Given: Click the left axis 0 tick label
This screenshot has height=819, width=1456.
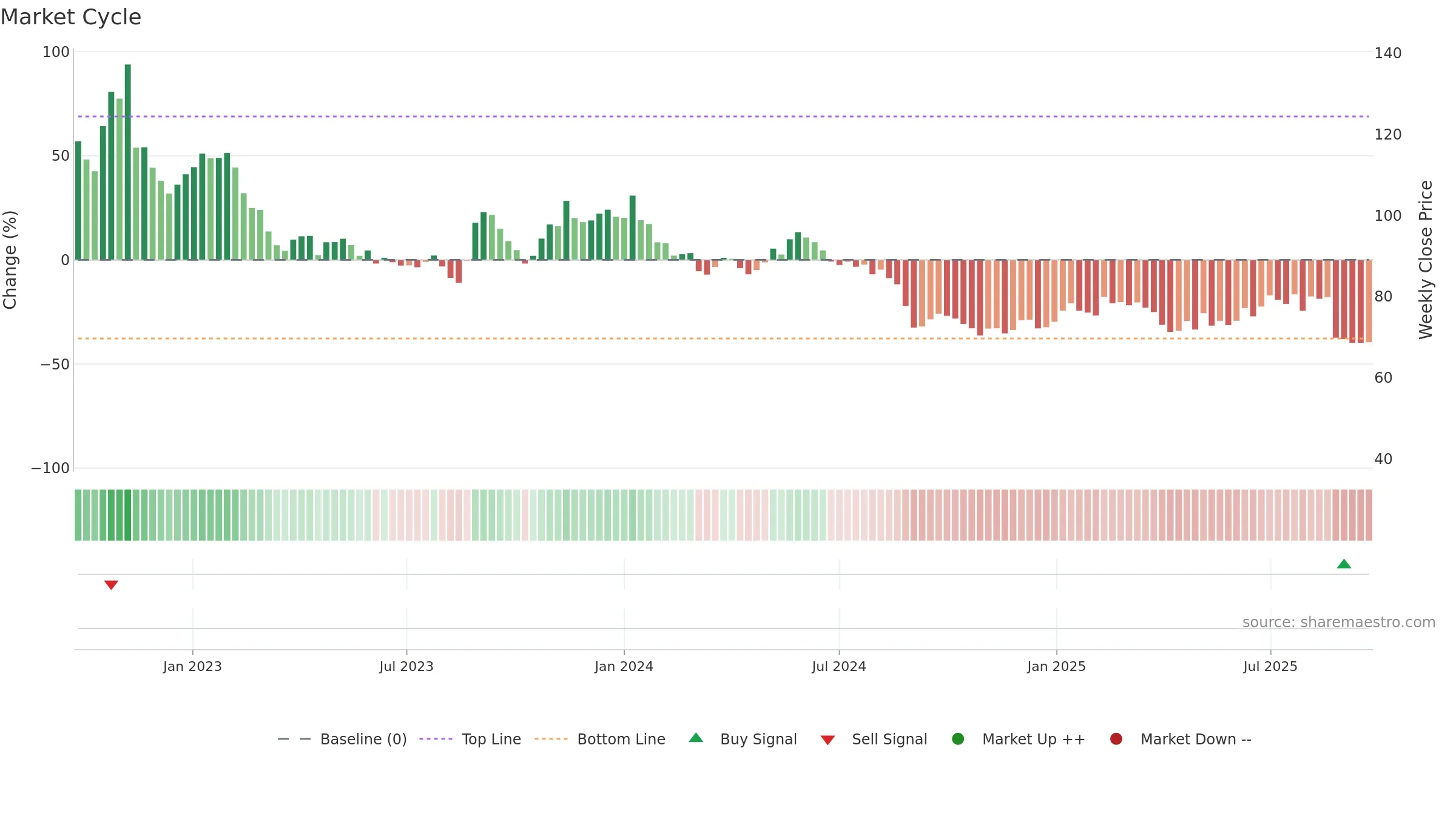Looking at the screenshot, I should pyautogui.click(x=66, y=260).
